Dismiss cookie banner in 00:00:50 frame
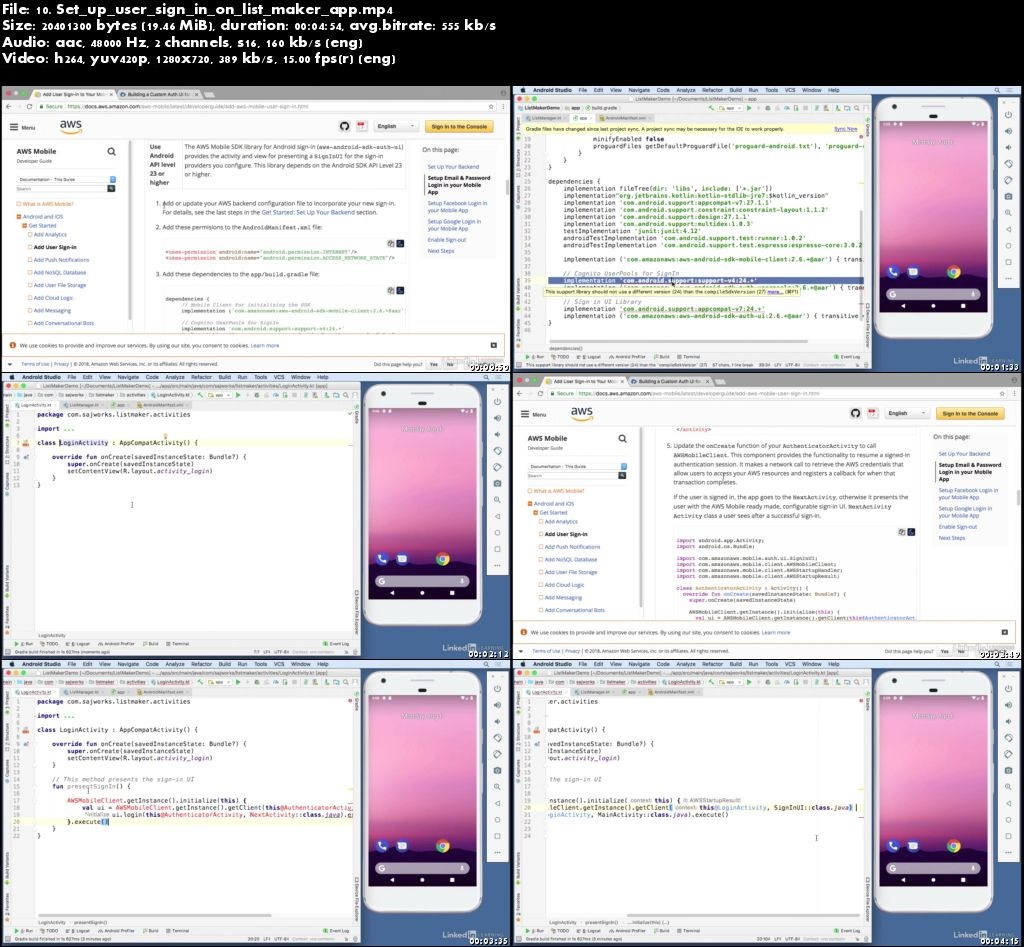 click(494, 345)
